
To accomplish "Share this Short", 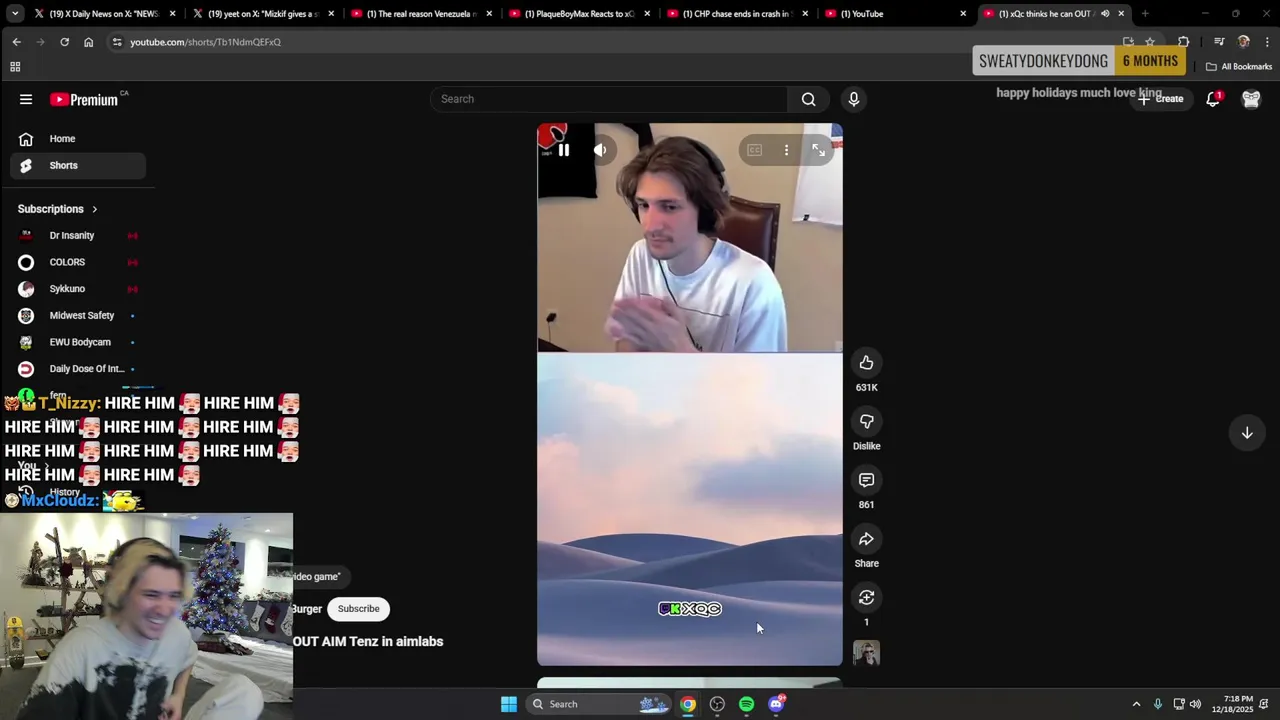I will pyautogui.click(x=866, y=539).
